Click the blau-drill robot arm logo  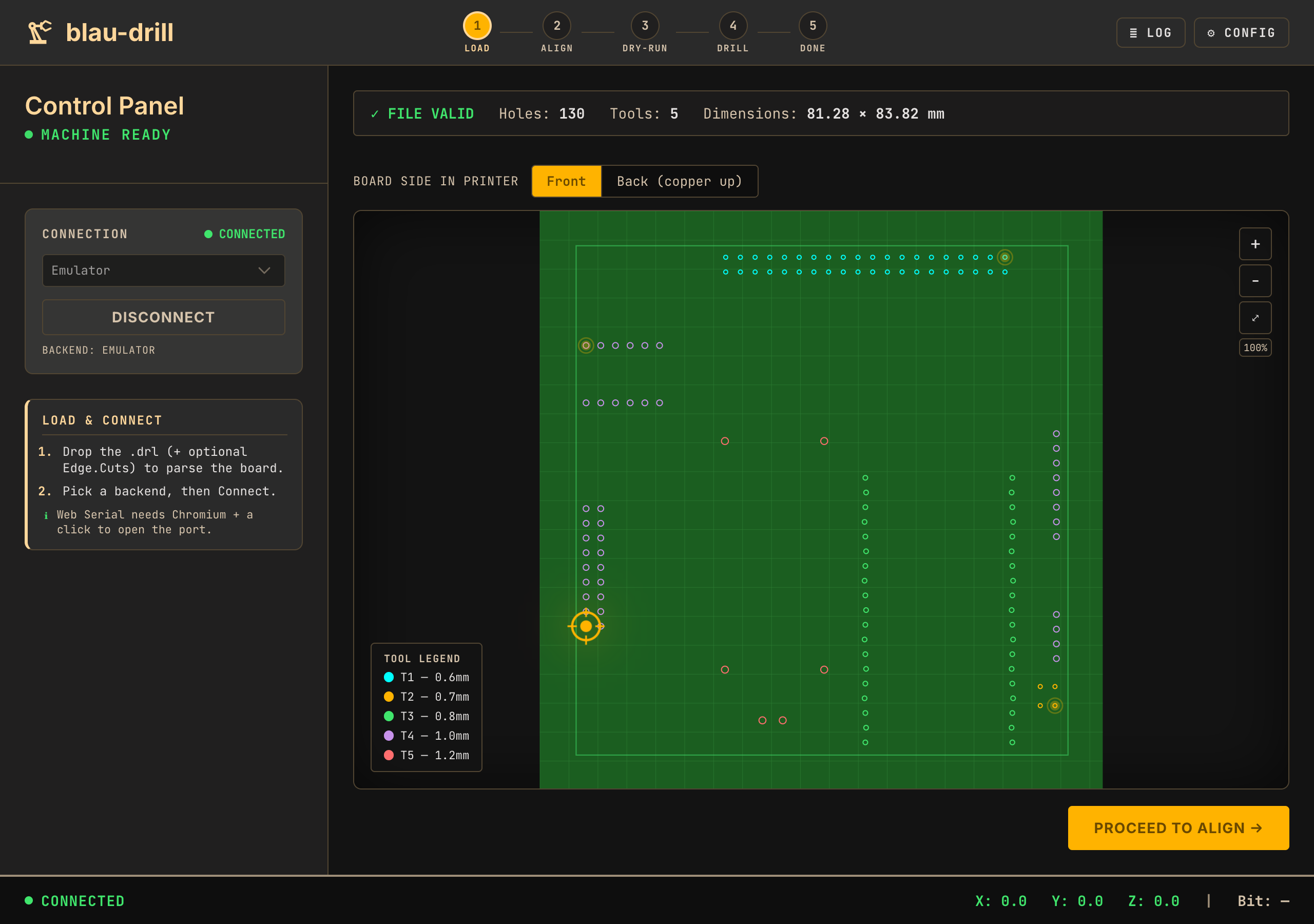click(x=40, y=32)
